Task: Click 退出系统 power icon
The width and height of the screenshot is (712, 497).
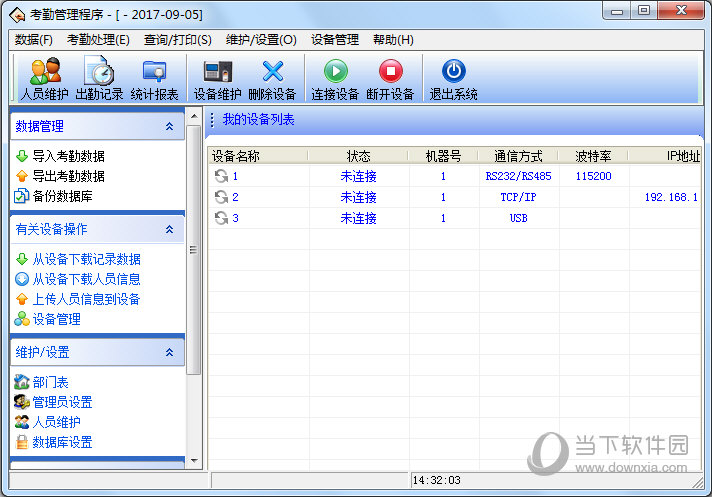Action: pyautogui.click(x=454, y=71)
